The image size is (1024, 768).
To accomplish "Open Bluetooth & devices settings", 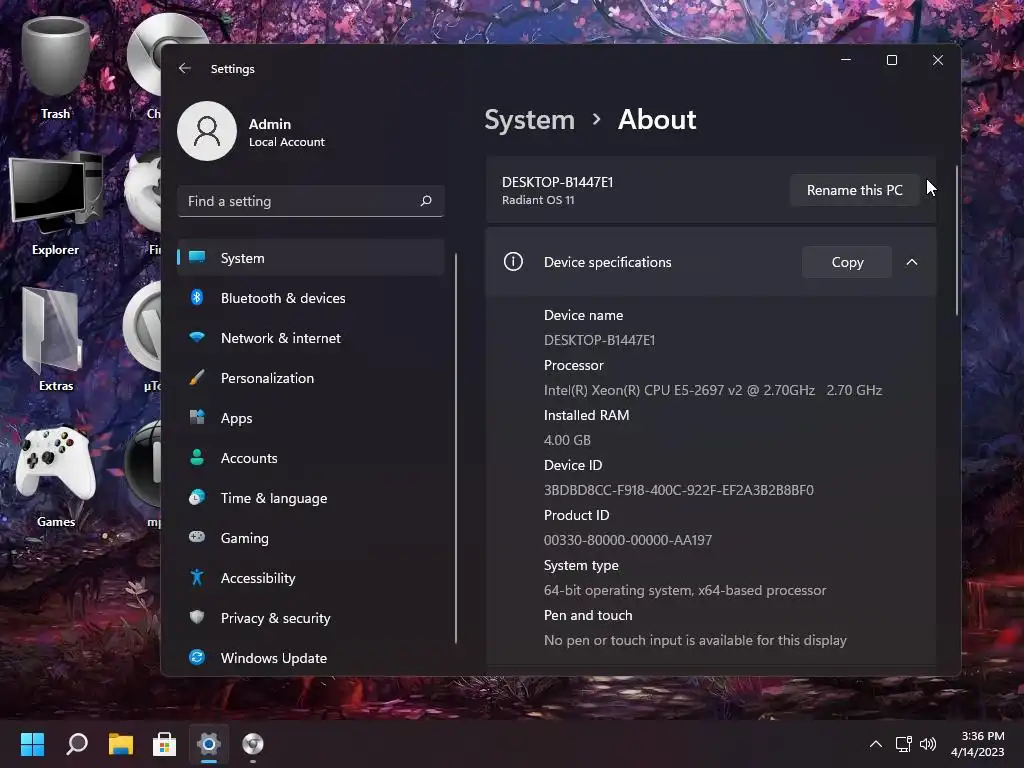I will [x=311, y=298].
